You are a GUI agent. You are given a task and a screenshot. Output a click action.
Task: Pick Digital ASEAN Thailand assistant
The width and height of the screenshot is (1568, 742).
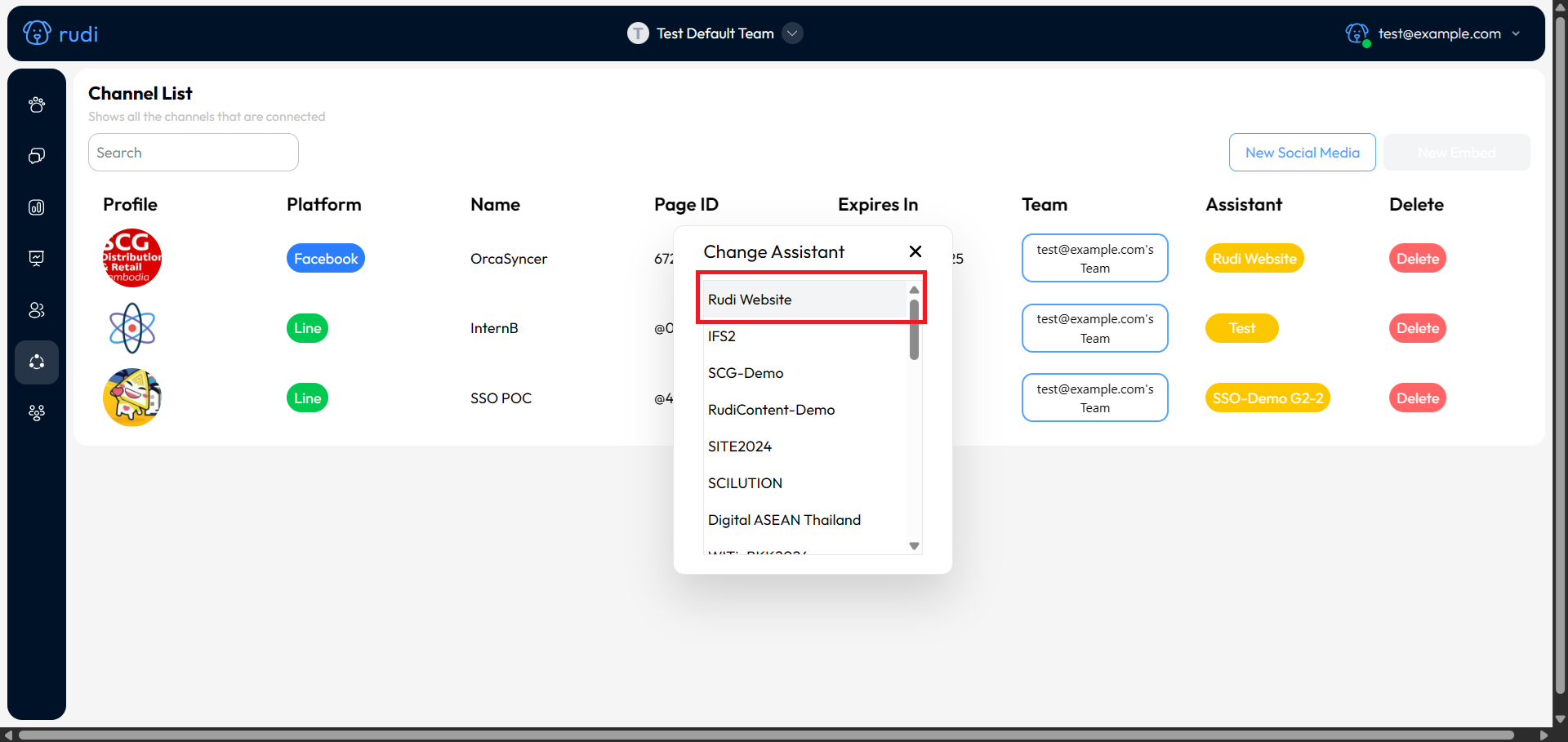pos(805,520)
